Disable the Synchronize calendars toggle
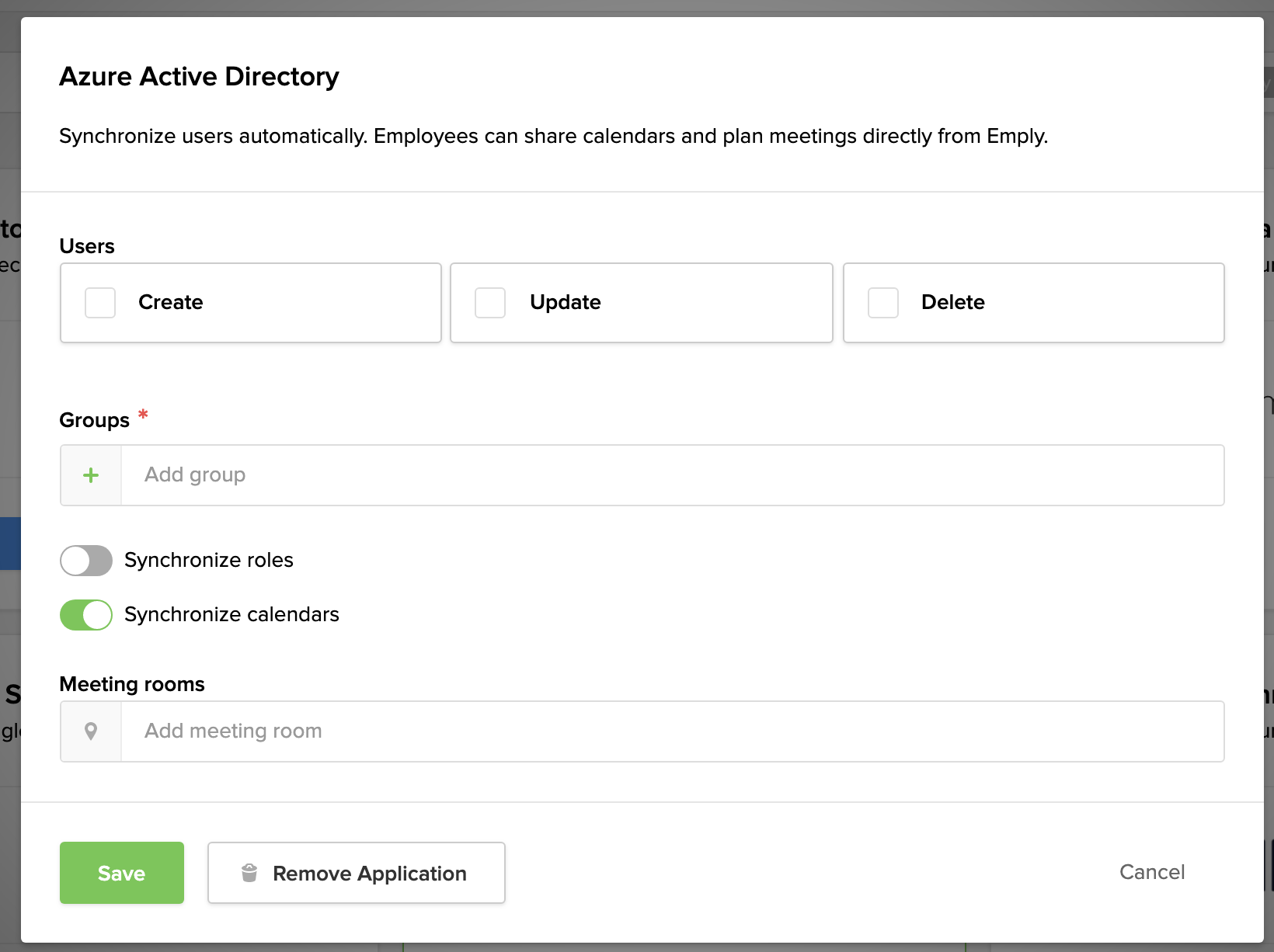This screenshot has height=952, width=1274. (86, 615)
